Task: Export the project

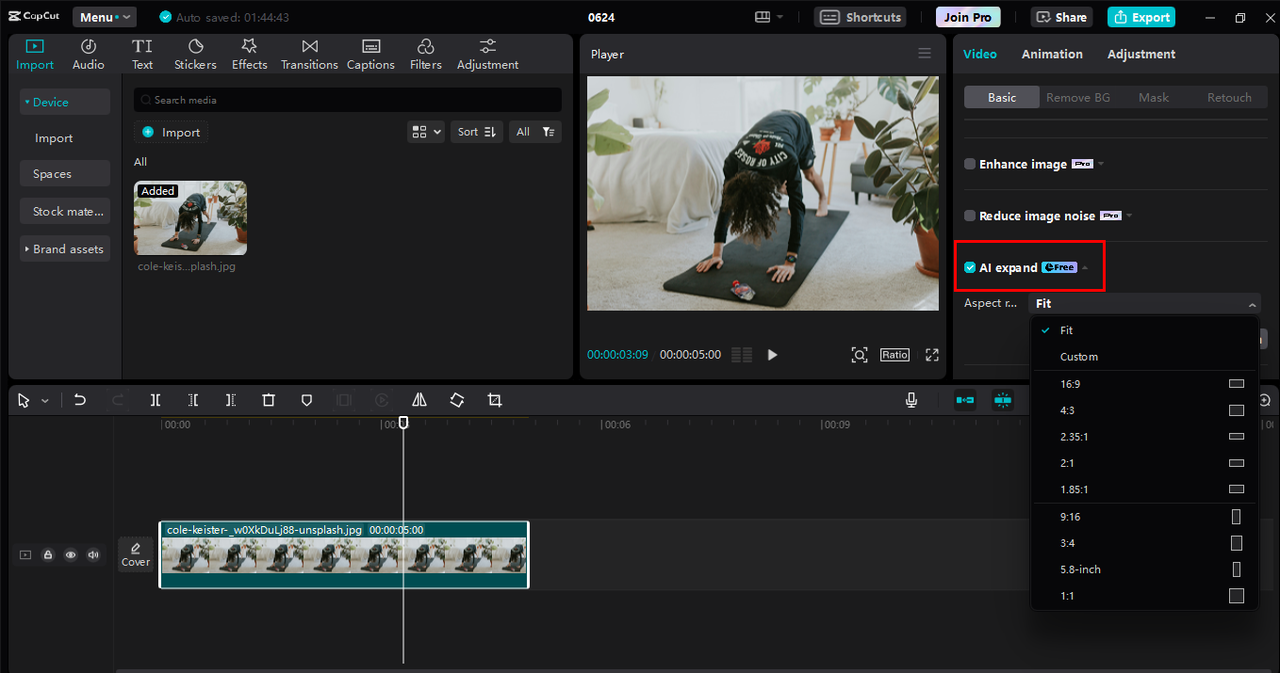Action: pos(1141,17)
